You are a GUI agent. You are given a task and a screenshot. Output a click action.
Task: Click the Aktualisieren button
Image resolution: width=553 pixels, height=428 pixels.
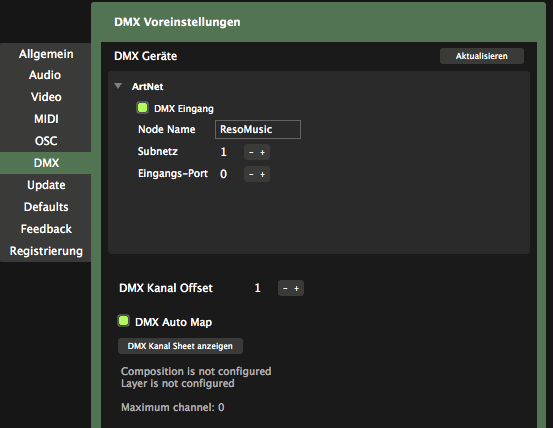pyautogui.click(x=481, y=56)
